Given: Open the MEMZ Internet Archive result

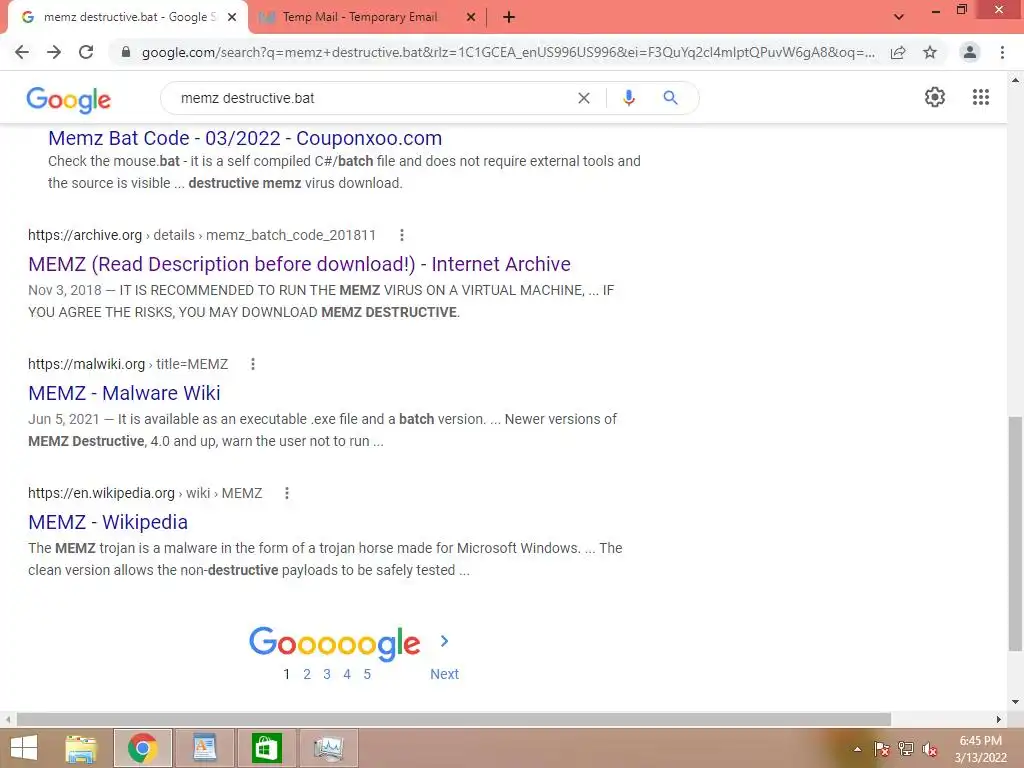Looking at the screenshot, I should [299, 264].
